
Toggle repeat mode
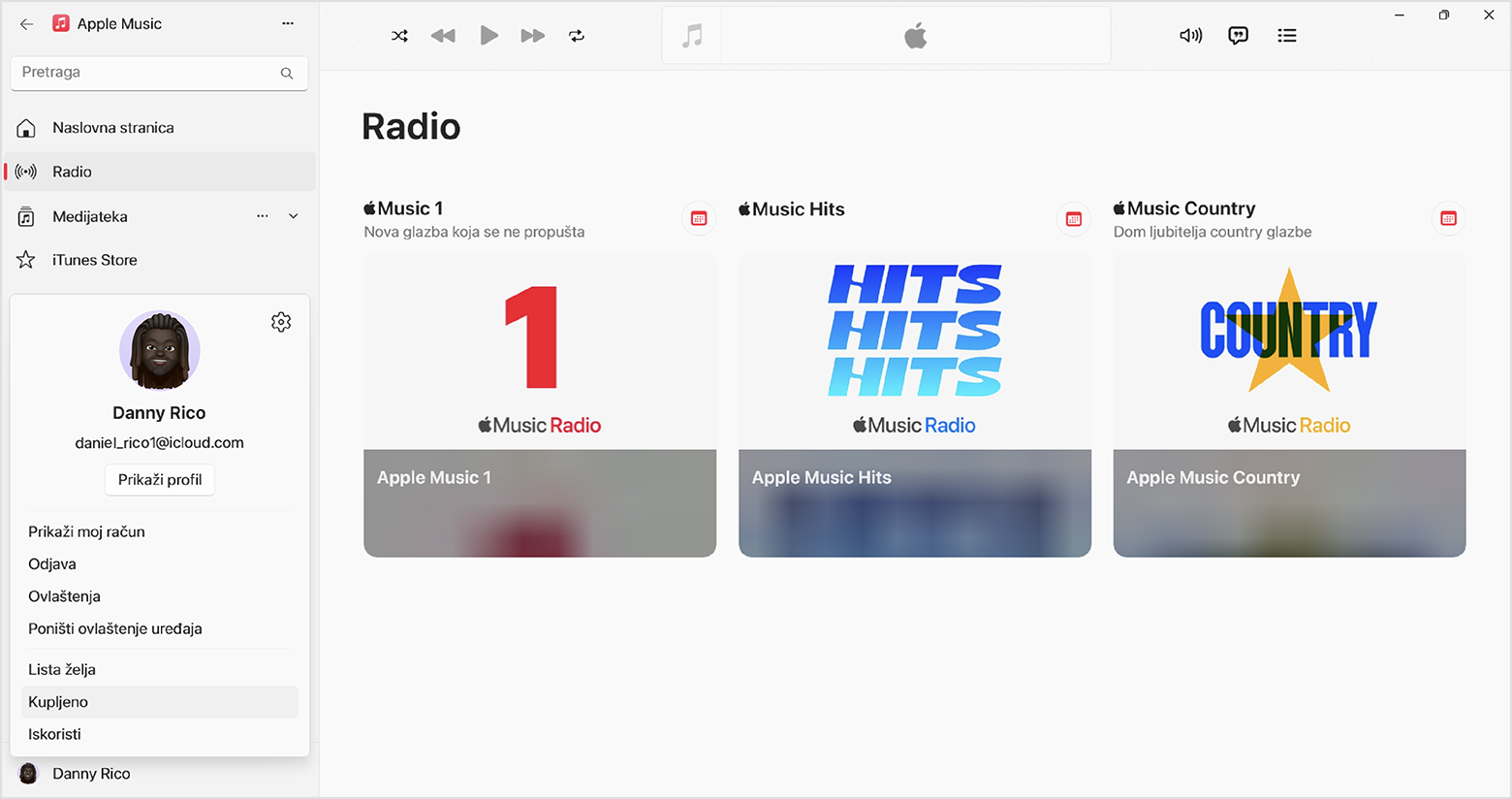[577, 35]
